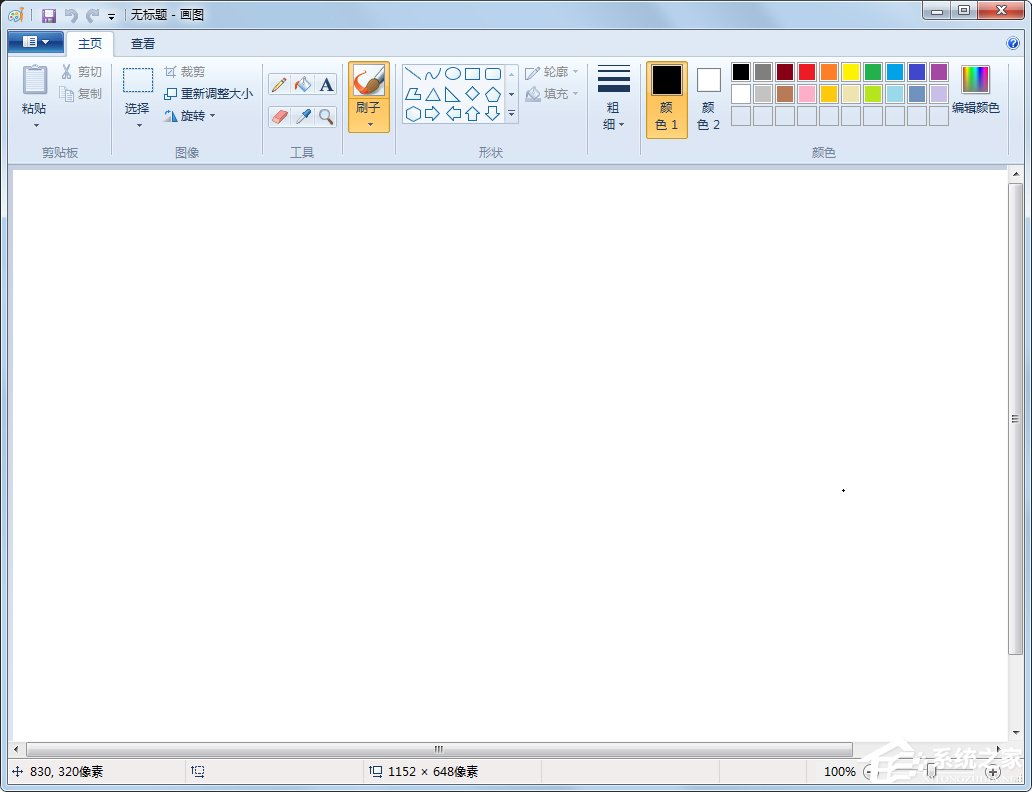The image size is (1032, 792).
Task: Choose the Triangle shape
Action: tap(432, 94)
